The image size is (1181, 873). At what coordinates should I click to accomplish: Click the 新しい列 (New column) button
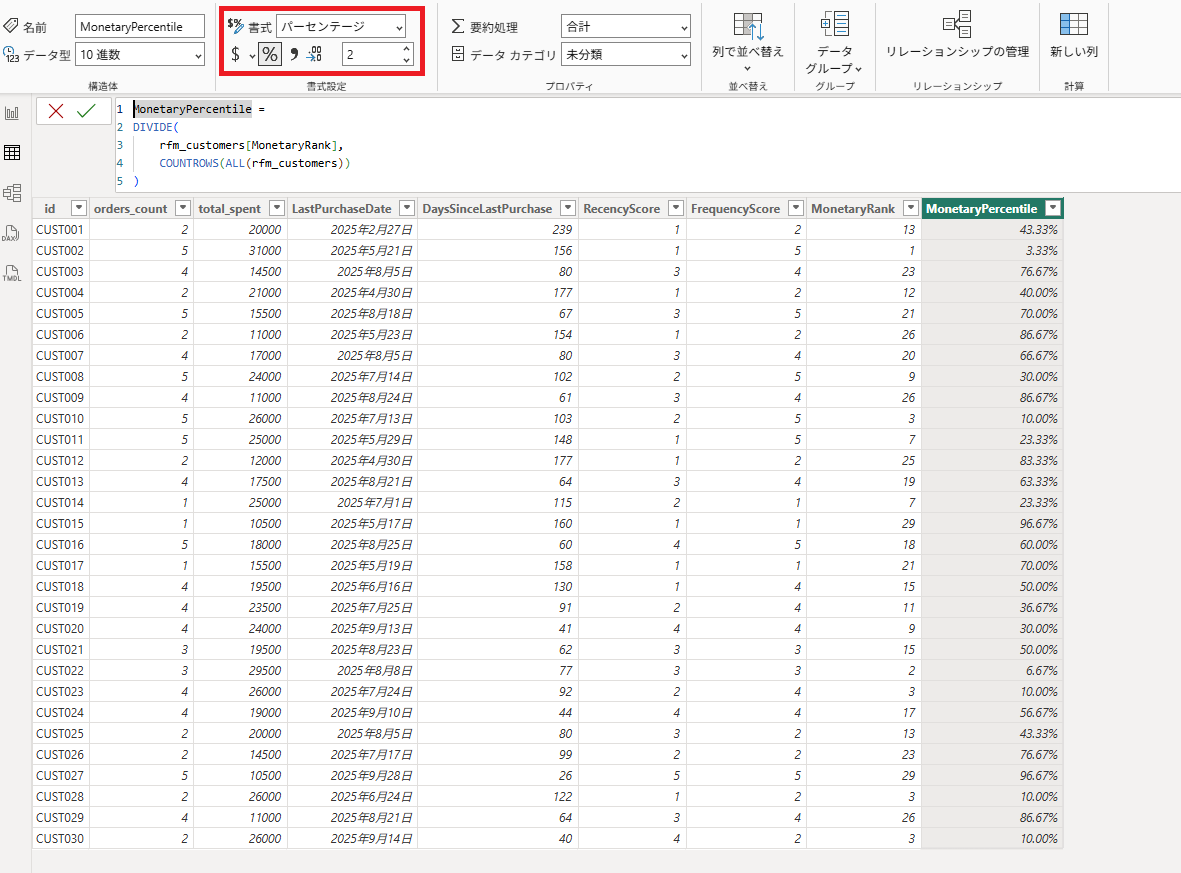(1073, 36)
